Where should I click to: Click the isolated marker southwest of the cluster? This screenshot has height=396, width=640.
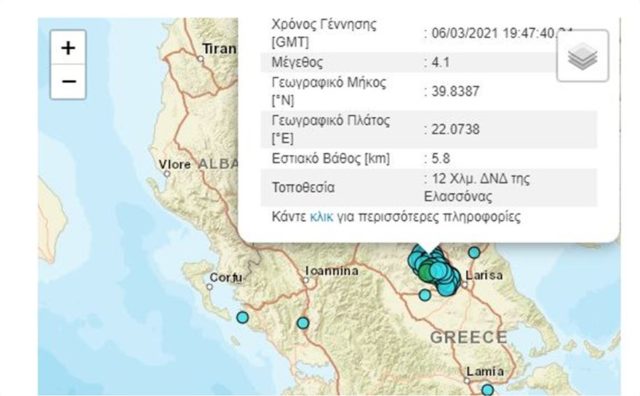tap(425, 295)
